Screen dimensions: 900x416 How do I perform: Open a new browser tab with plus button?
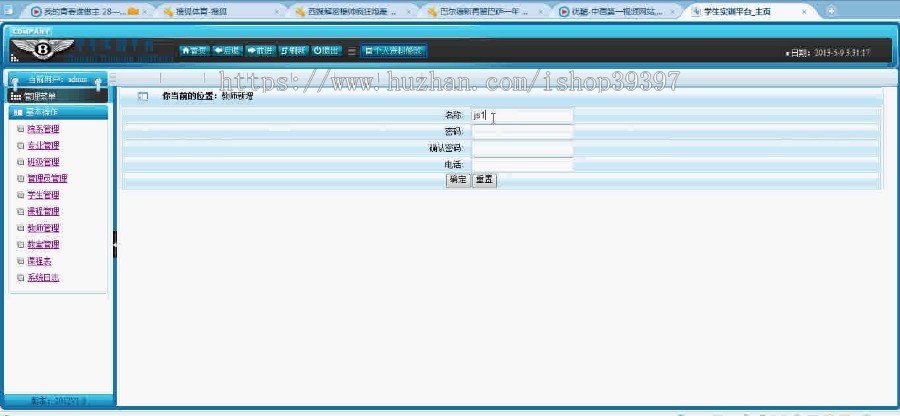[x=831, y=11]
